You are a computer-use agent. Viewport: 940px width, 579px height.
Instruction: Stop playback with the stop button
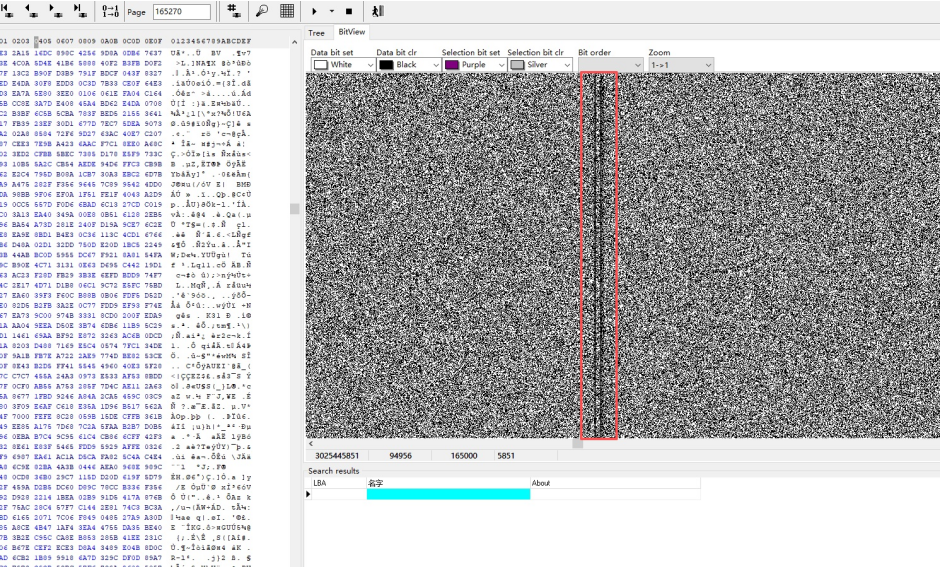pos(349,11)
